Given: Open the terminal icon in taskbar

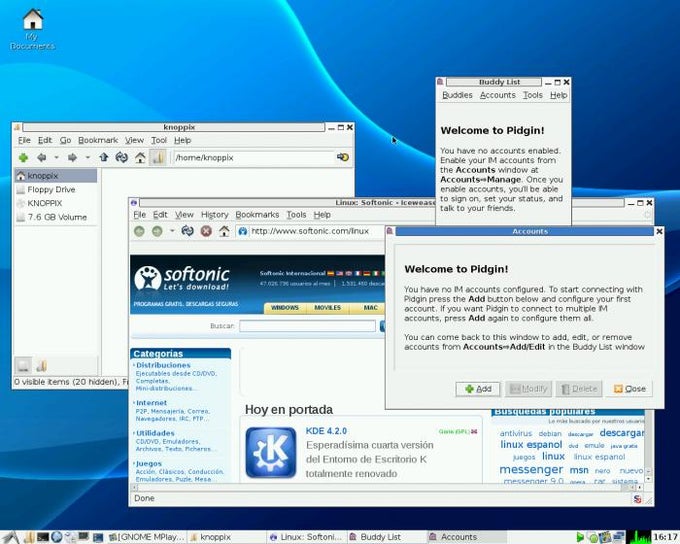Looking at the screenshot, I should pyautogui.click(x=42, y=537).
